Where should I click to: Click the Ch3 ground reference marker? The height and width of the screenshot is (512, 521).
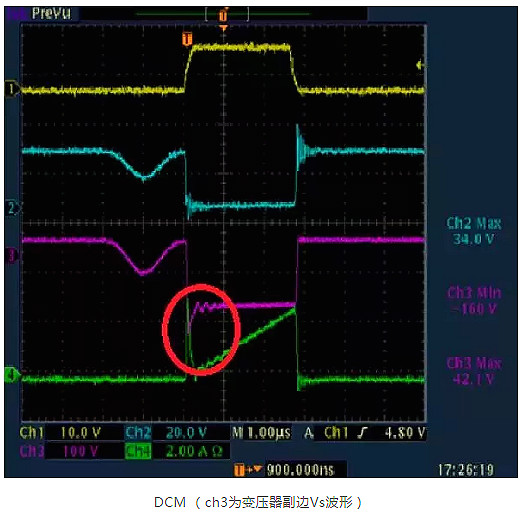coord(11,256)
